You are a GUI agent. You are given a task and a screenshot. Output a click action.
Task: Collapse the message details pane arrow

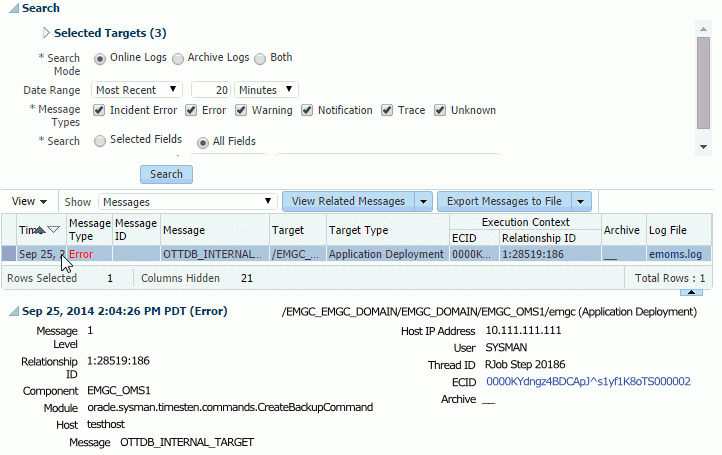click(x=689, y=292)
